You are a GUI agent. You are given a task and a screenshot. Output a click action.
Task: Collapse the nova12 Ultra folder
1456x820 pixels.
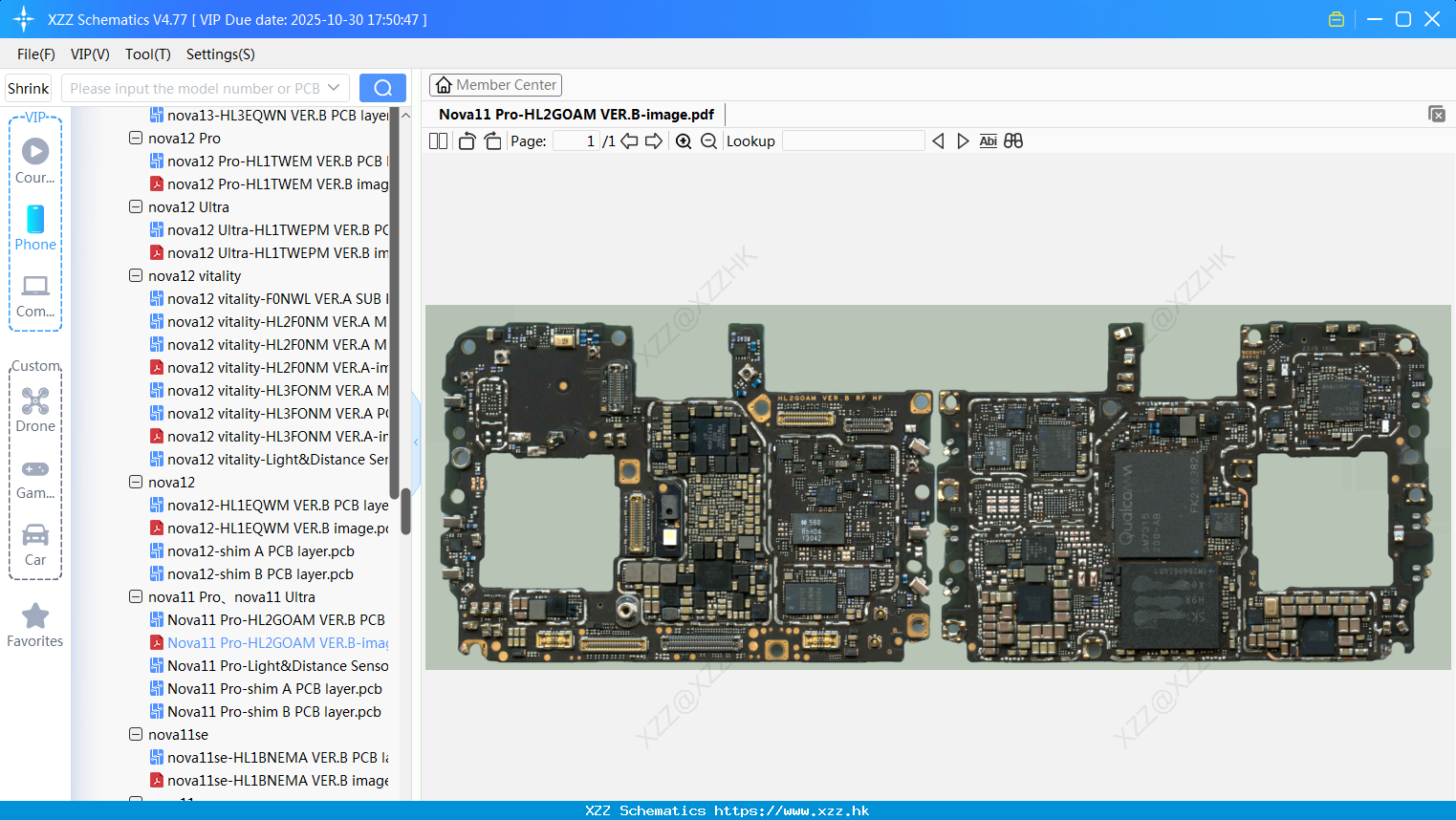pos(136,206)
